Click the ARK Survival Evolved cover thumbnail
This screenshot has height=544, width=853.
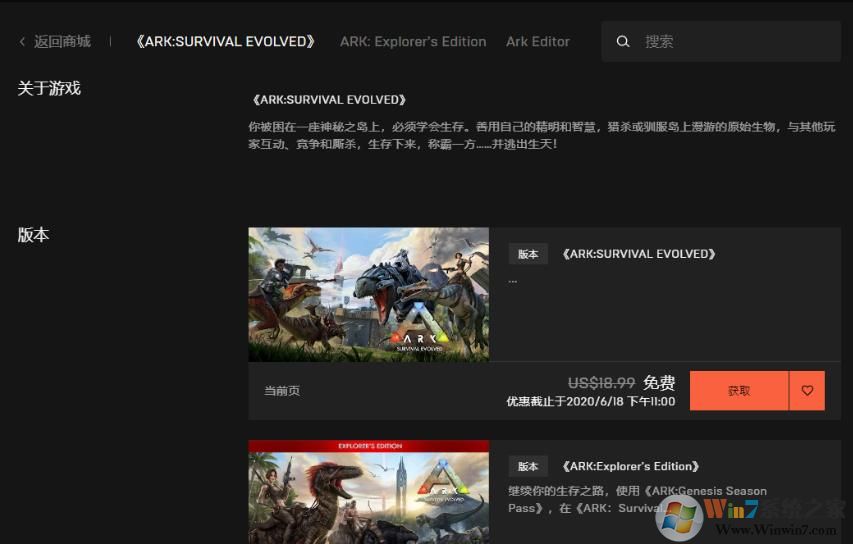[x=369, y=294]
